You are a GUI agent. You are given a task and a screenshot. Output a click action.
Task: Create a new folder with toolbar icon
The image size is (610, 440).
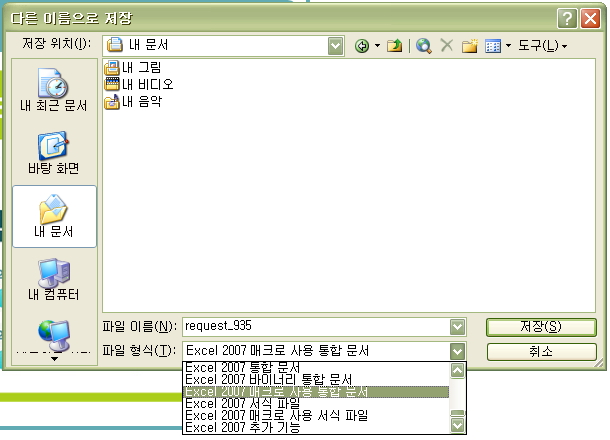470,46
